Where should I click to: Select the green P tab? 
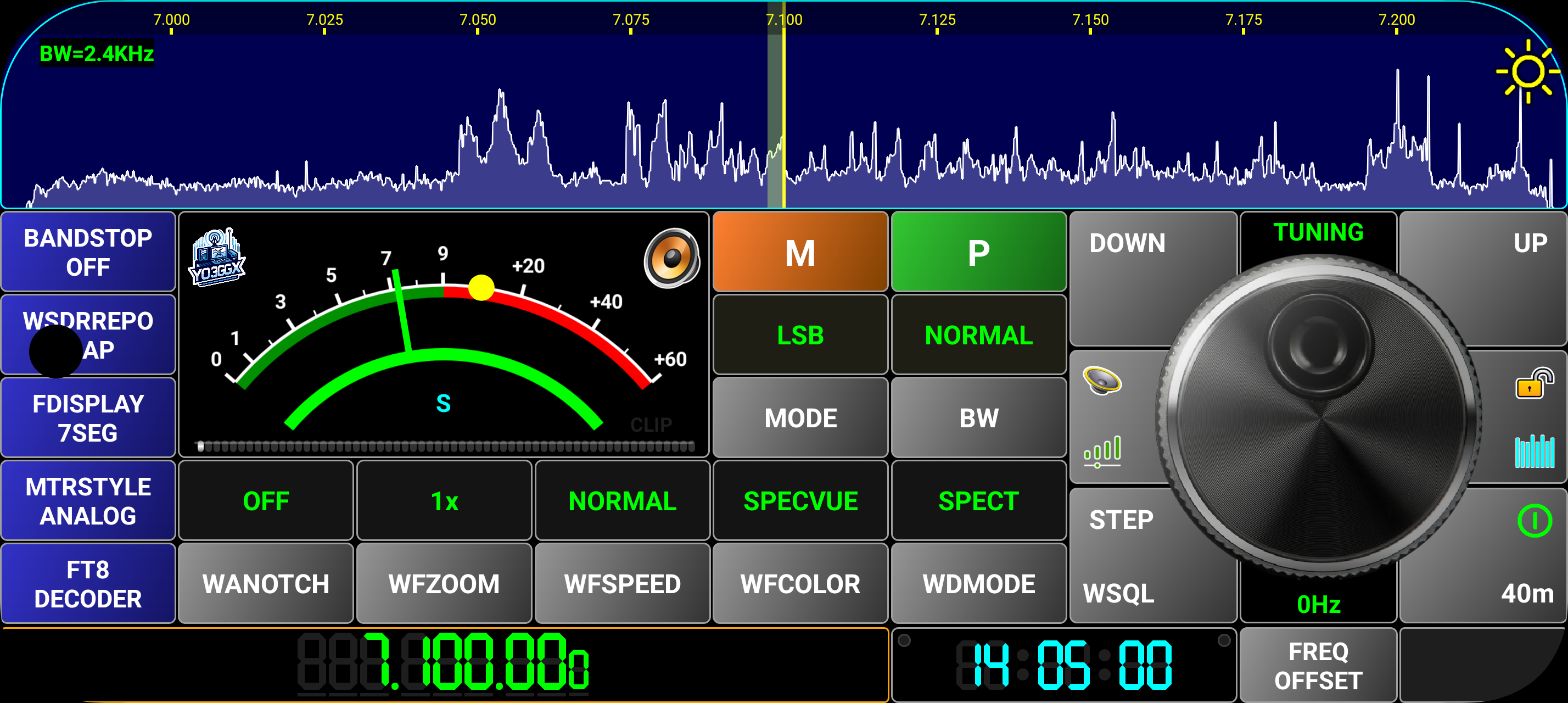(978, 252)
